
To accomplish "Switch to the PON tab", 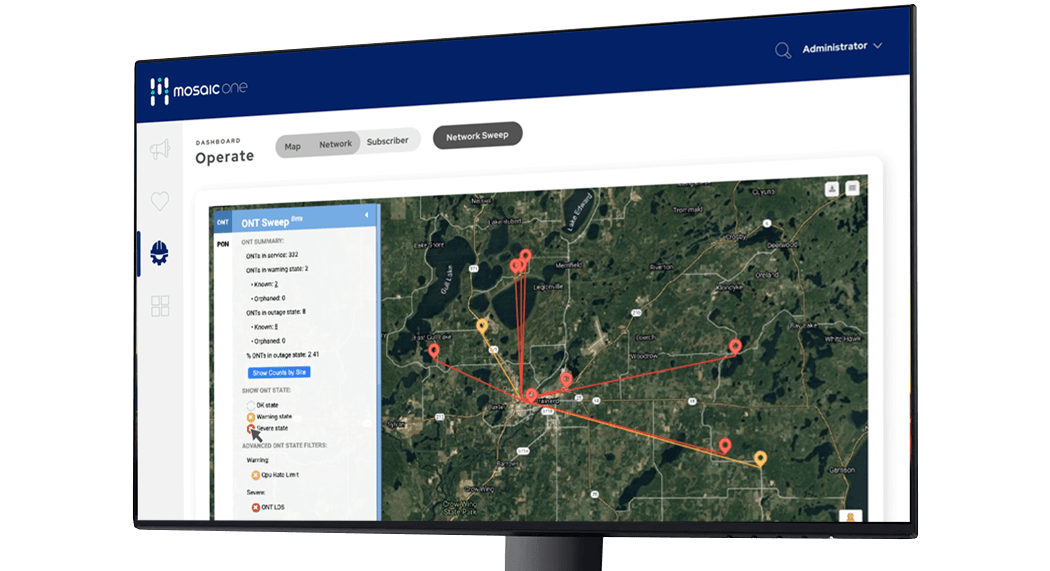I will (223, 244).
